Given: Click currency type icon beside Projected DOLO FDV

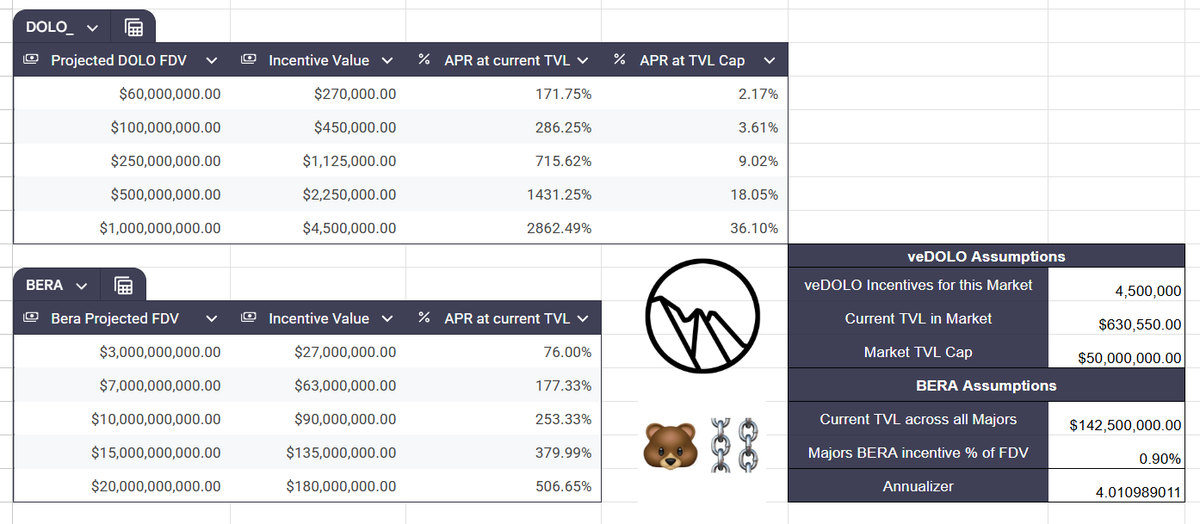Looking at the screenshot, I should (x=32, y=61).
